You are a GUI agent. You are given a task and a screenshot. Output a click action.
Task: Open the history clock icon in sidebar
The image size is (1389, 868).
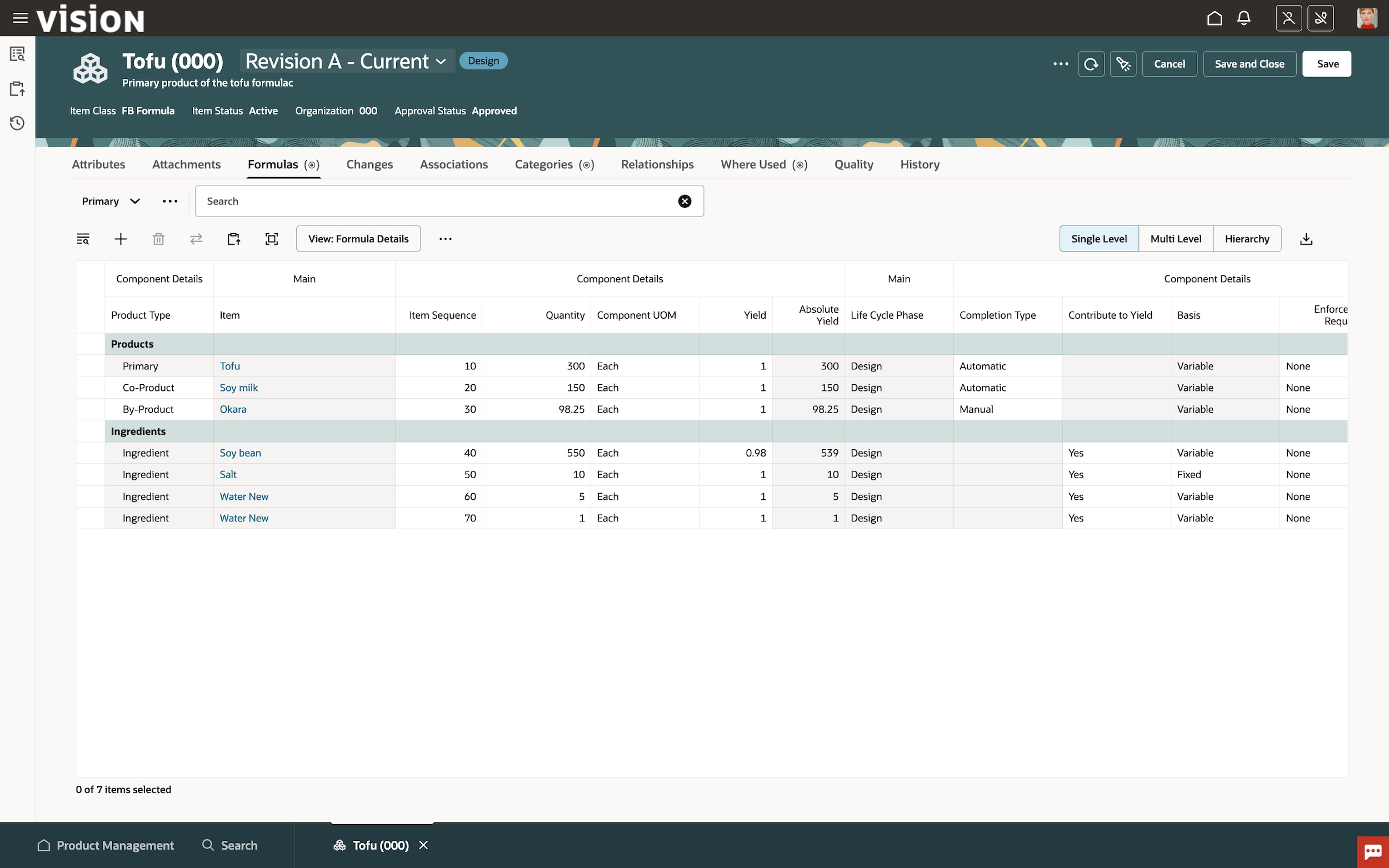(x=17, y=123)
